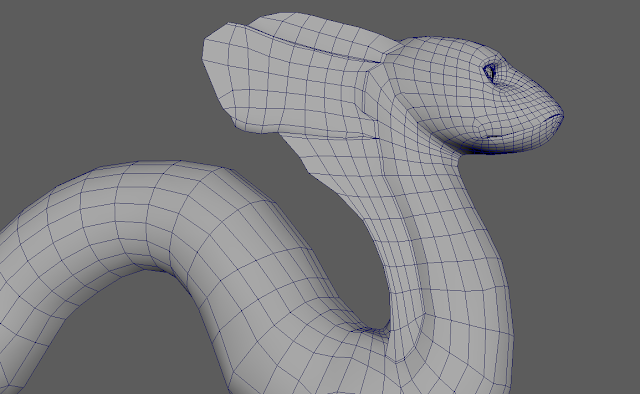Image resolution: width=640 pixels, height=394 pixels.
Task: Select the top of the arched body coil
Action: click(163, 171)
